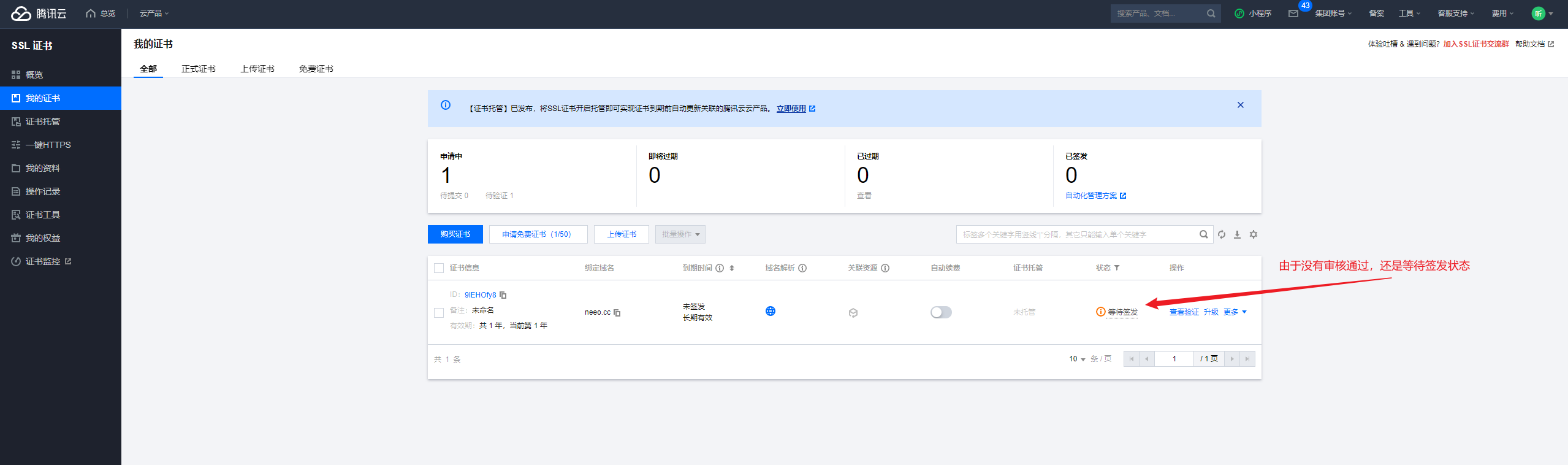This screenshot has width=1568, height=465.
Task: Click the 购买证书 button
Action: 455,234
